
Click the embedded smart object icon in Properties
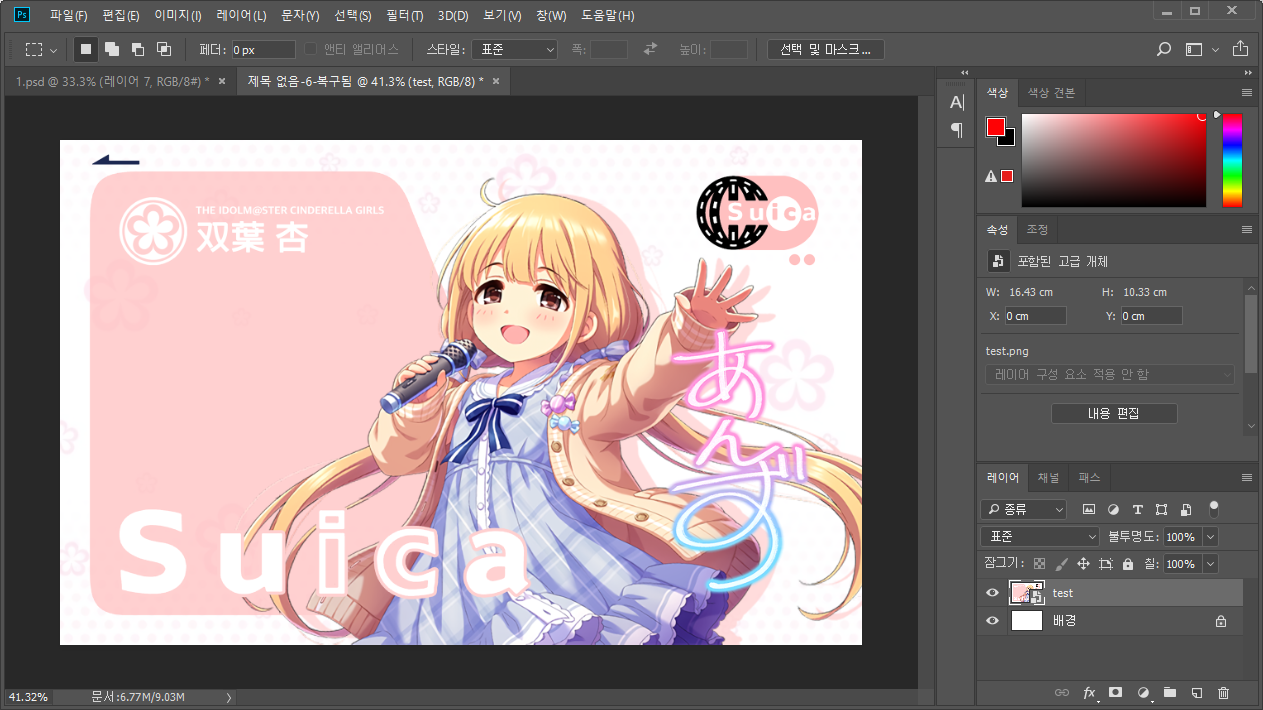pyautogui.click(x=997, y=261)
